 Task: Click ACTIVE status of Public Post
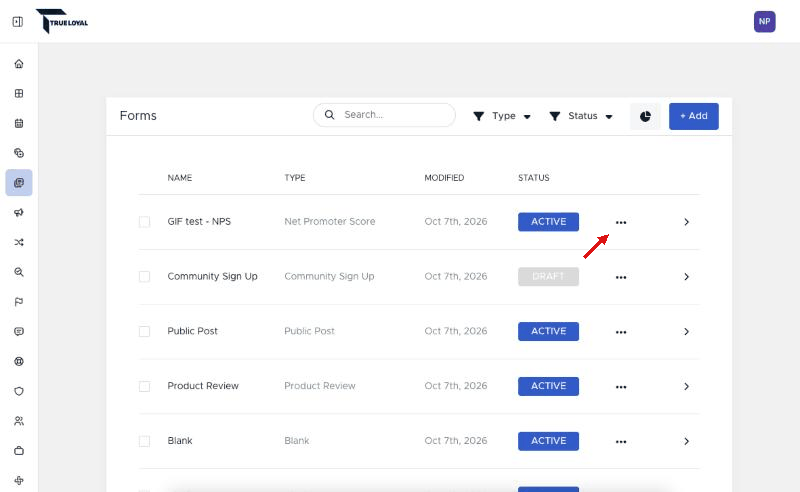[x=548, y=331]
